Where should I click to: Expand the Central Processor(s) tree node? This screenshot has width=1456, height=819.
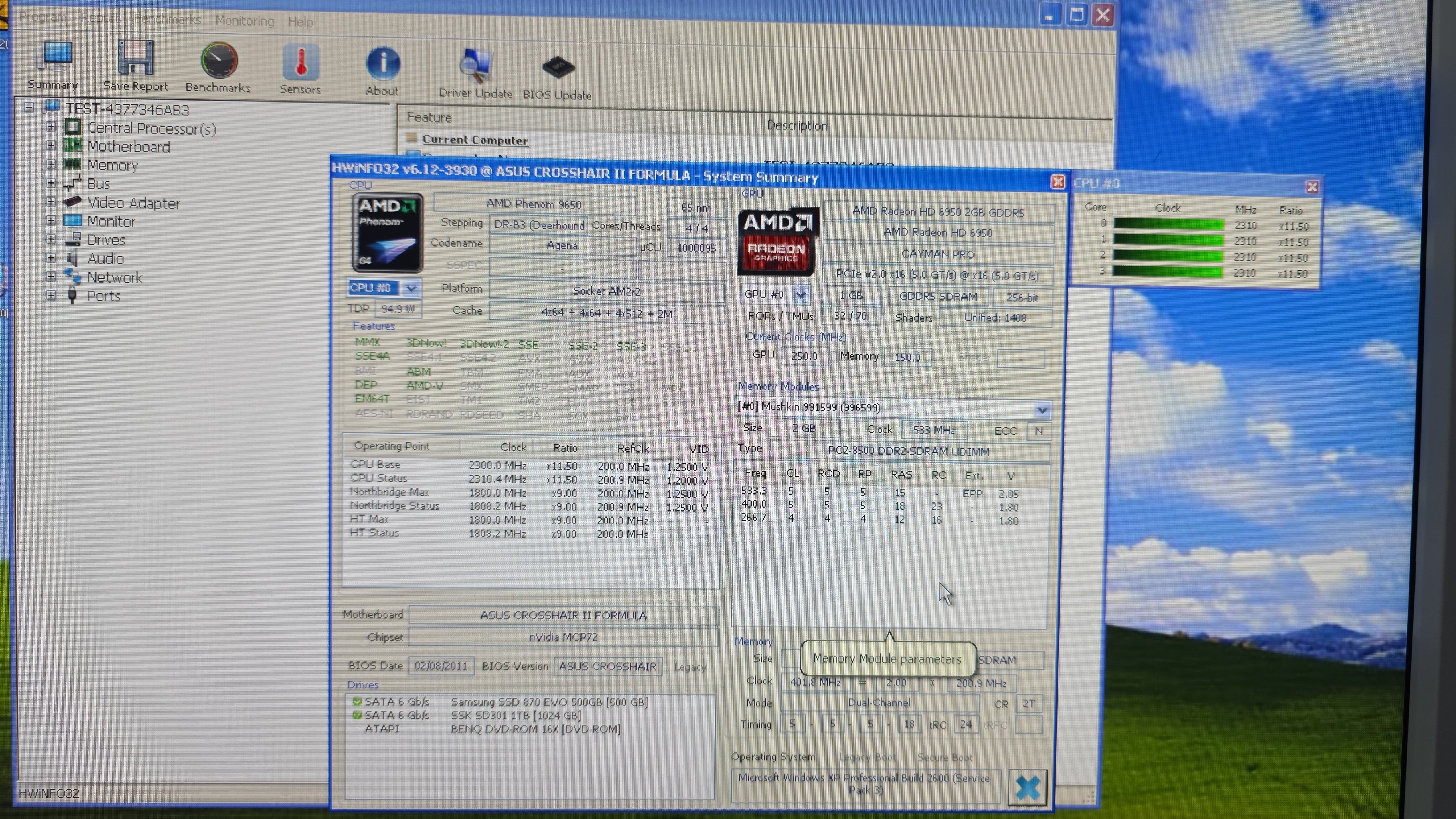tap(51, 127)
